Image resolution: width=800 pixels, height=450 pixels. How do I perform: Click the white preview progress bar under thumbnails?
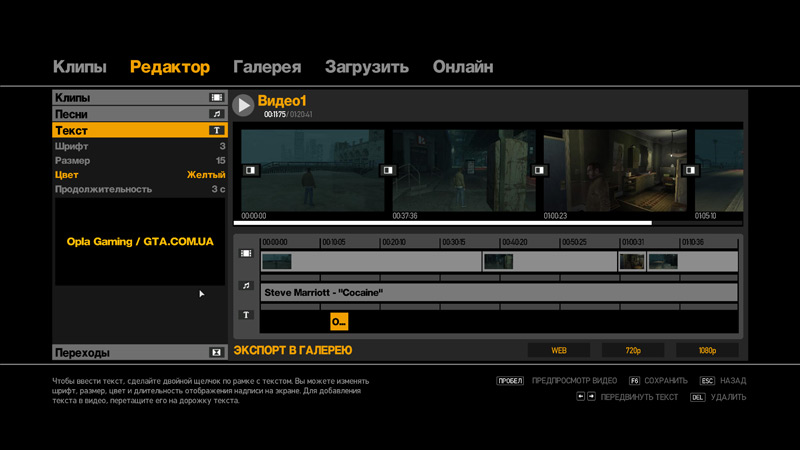(442, 223)
